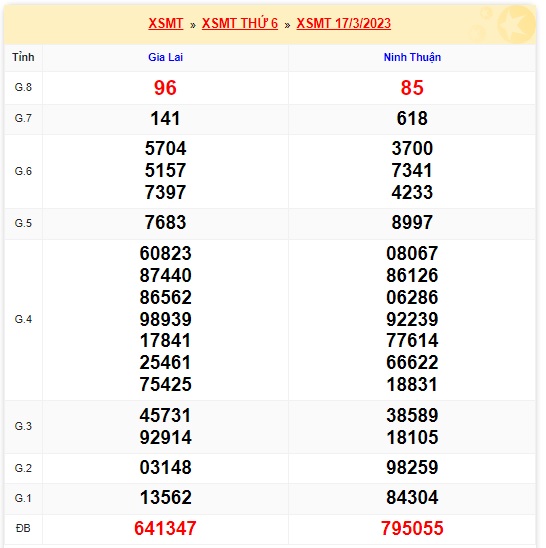Select Ninh Thuận G.5 result 8997

pos(412,223)
